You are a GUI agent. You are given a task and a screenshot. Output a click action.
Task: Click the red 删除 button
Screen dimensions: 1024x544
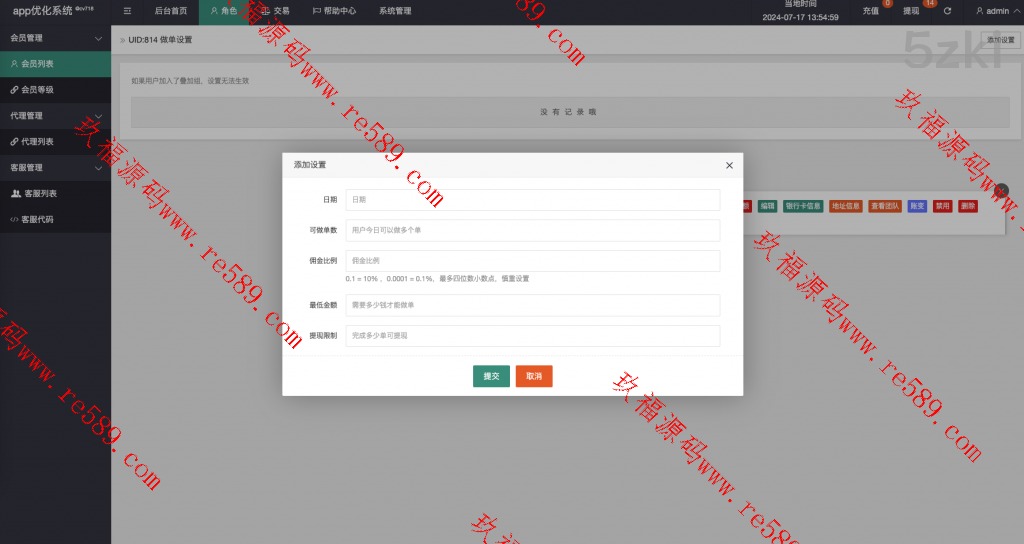(x=968, y=206)
